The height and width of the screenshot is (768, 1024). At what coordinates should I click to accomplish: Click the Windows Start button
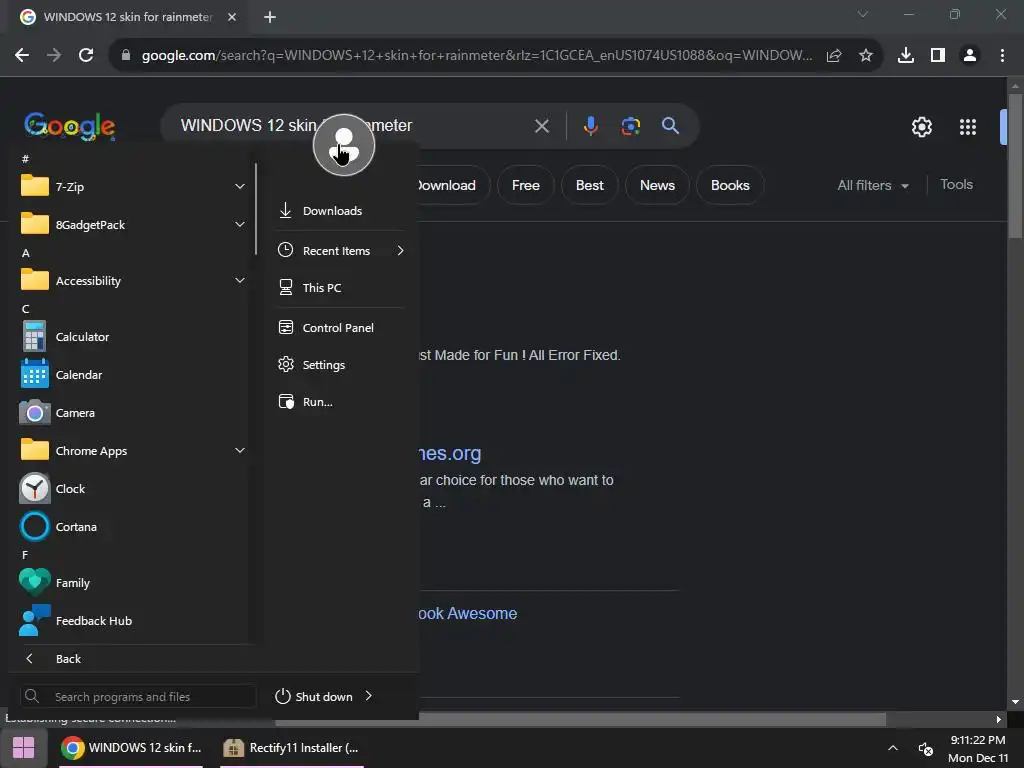tap(24, 748)
